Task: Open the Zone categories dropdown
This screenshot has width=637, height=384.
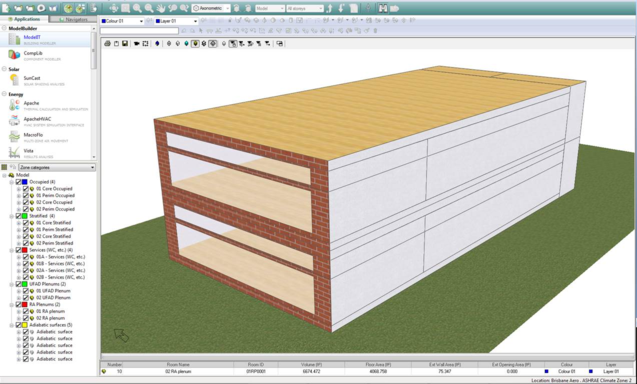Action: pos(57,167)
